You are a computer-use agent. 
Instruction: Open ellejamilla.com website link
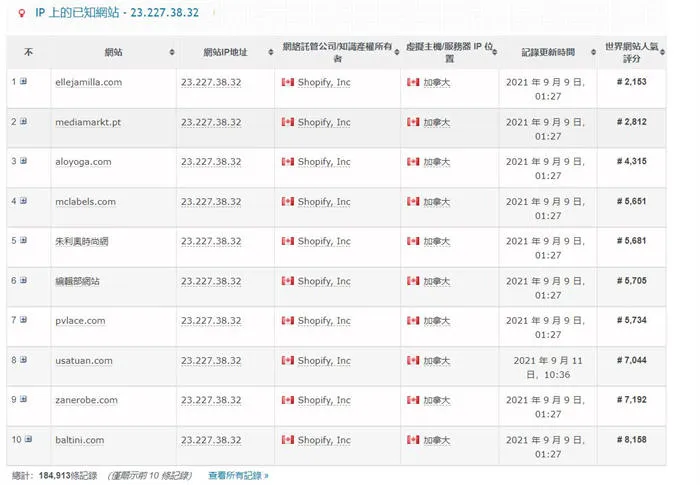click(88, 82)
